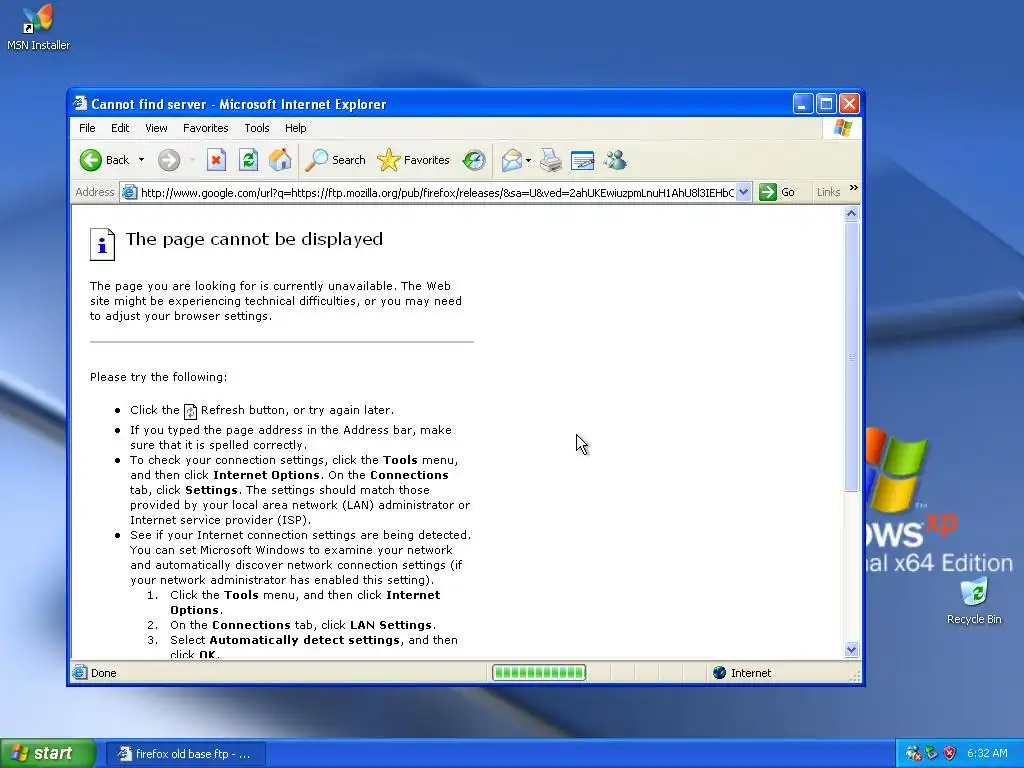Image resolution: width=1024 pixels, height=768 pixels.
Task: Click the vertical scrollbar thumb
Action: pos(851,356)
